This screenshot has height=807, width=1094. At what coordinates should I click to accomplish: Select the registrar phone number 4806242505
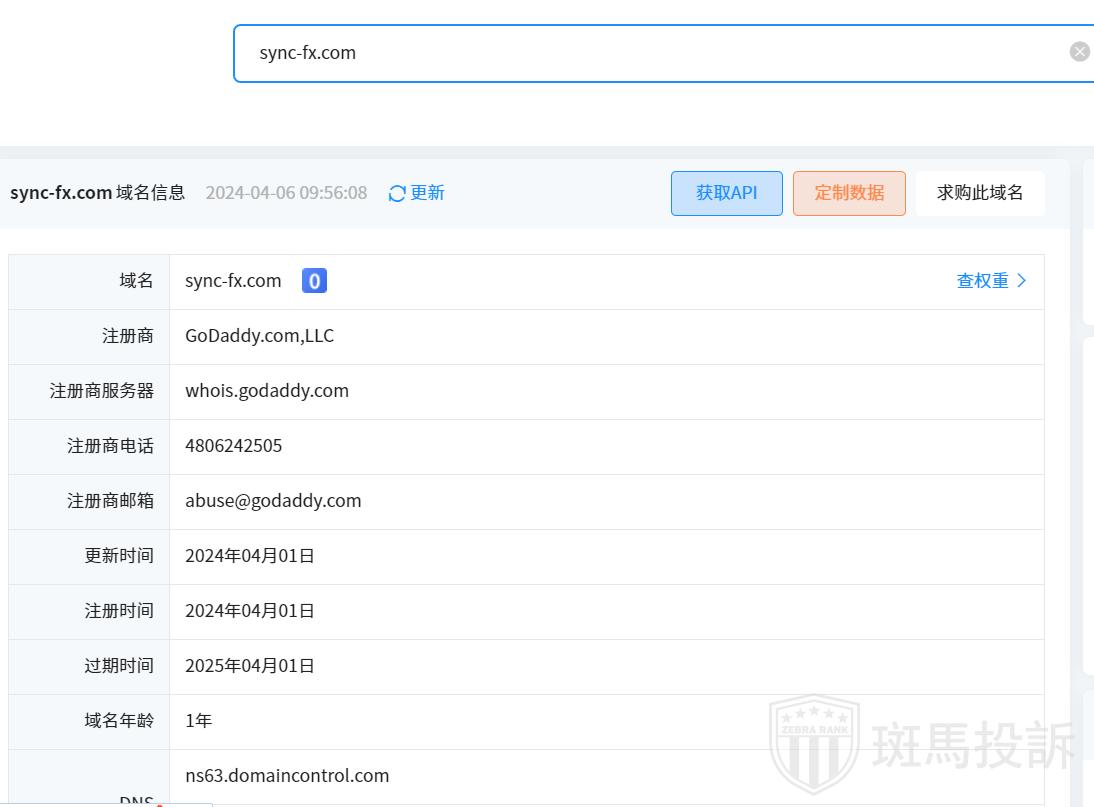pyautogui.click(x=234, y=446)
